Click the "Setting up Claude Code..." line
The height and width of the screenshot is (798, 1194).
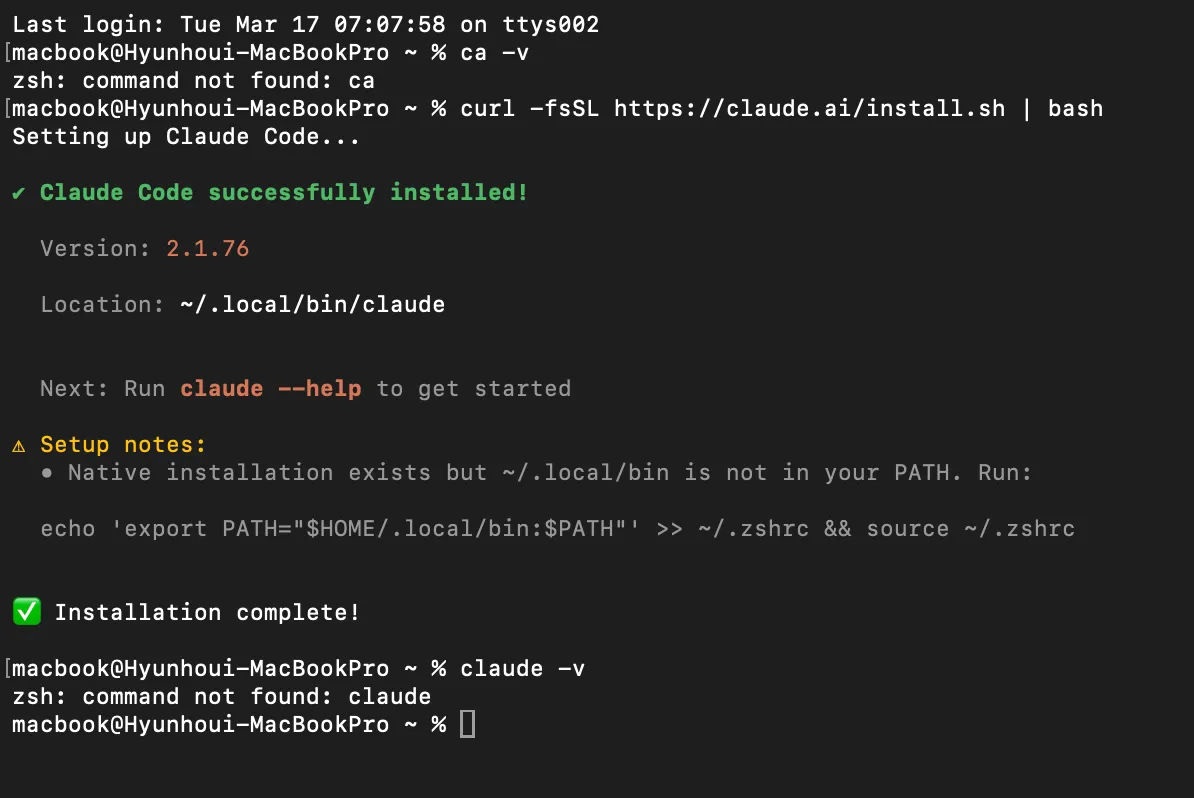click(186, 136)
